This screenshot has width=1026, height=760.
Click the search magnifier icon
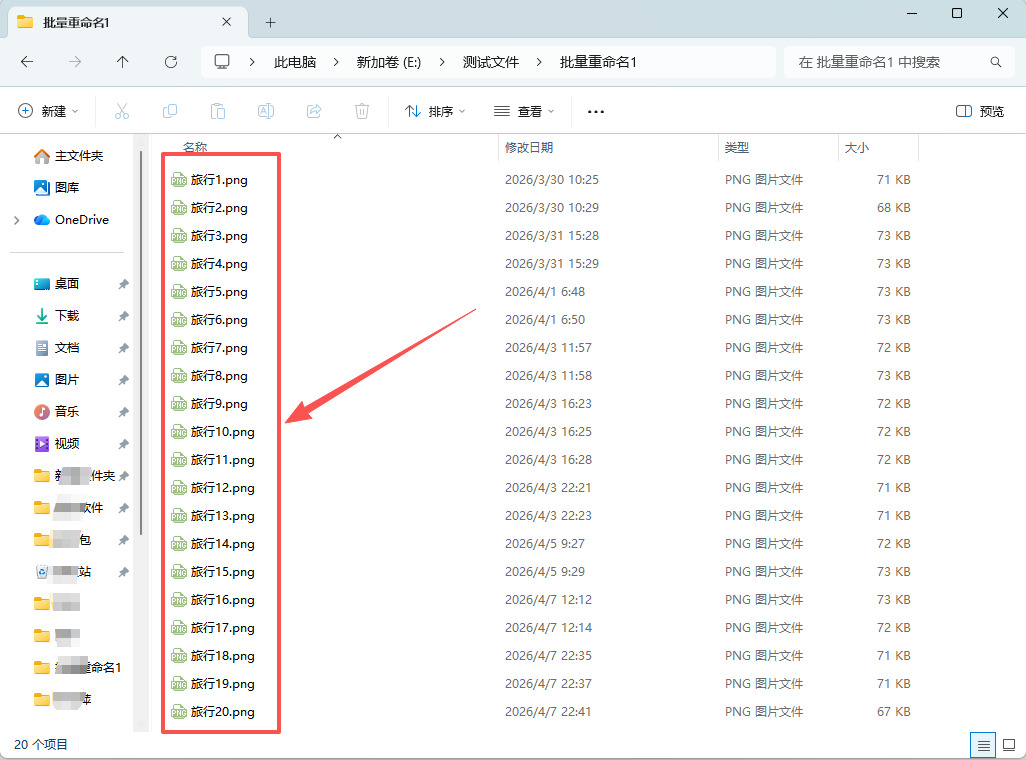point(995,62)
